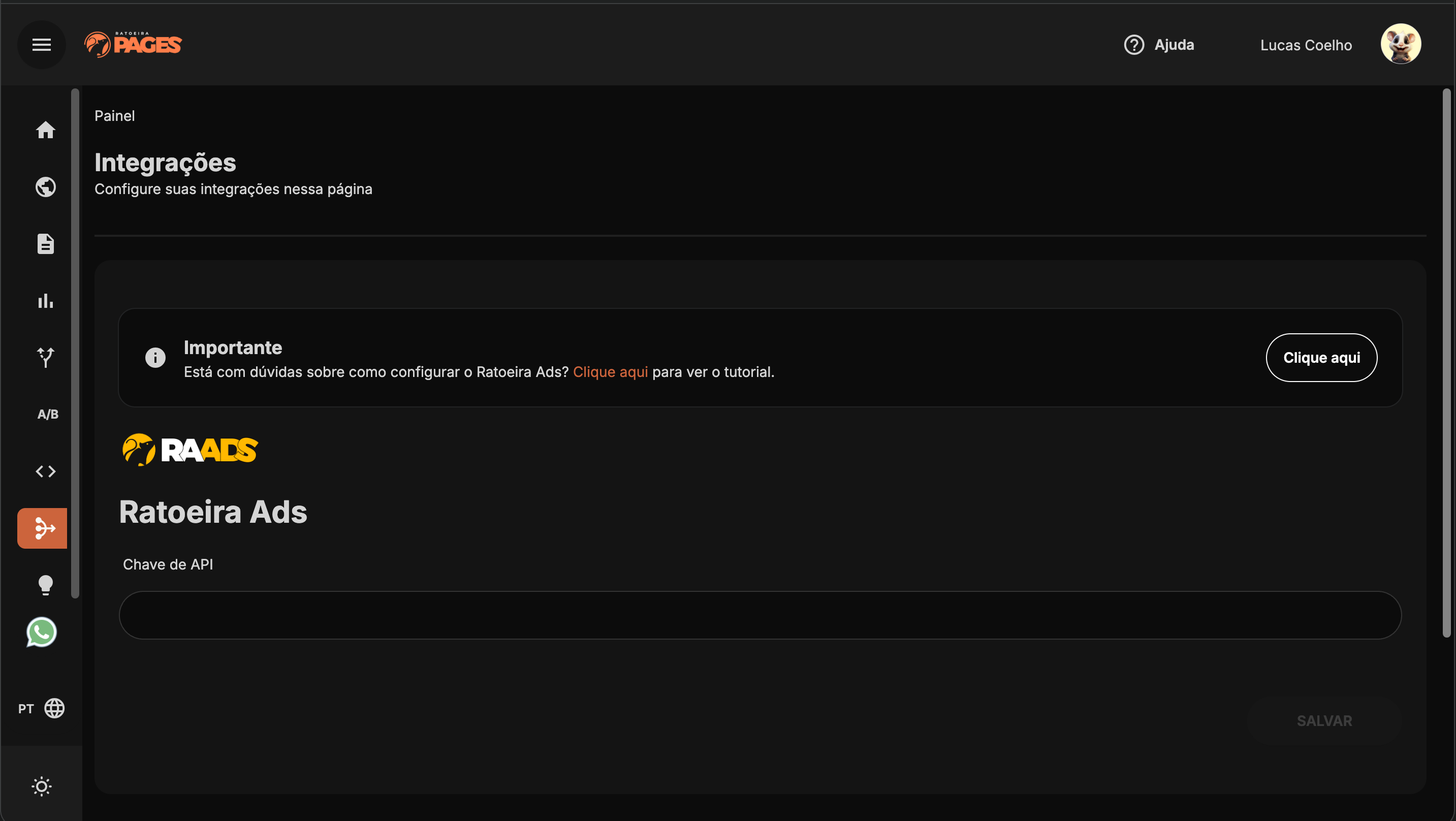This screenshot has height=821, width=1456.
Task: Click the Painel breadcrumb
Action: click(x=115, y=116)
